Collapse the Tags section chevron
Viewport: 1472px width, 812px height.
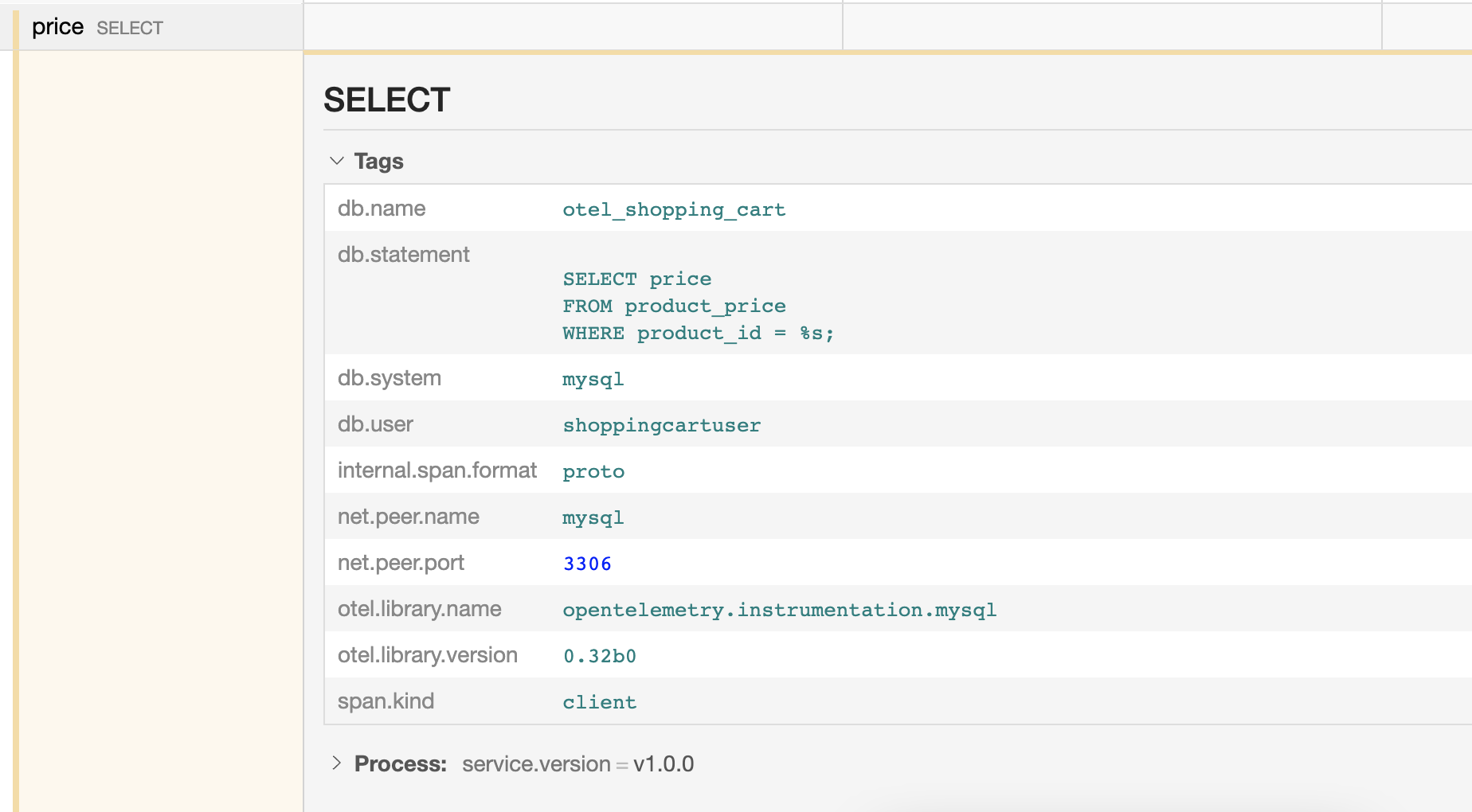337,161
